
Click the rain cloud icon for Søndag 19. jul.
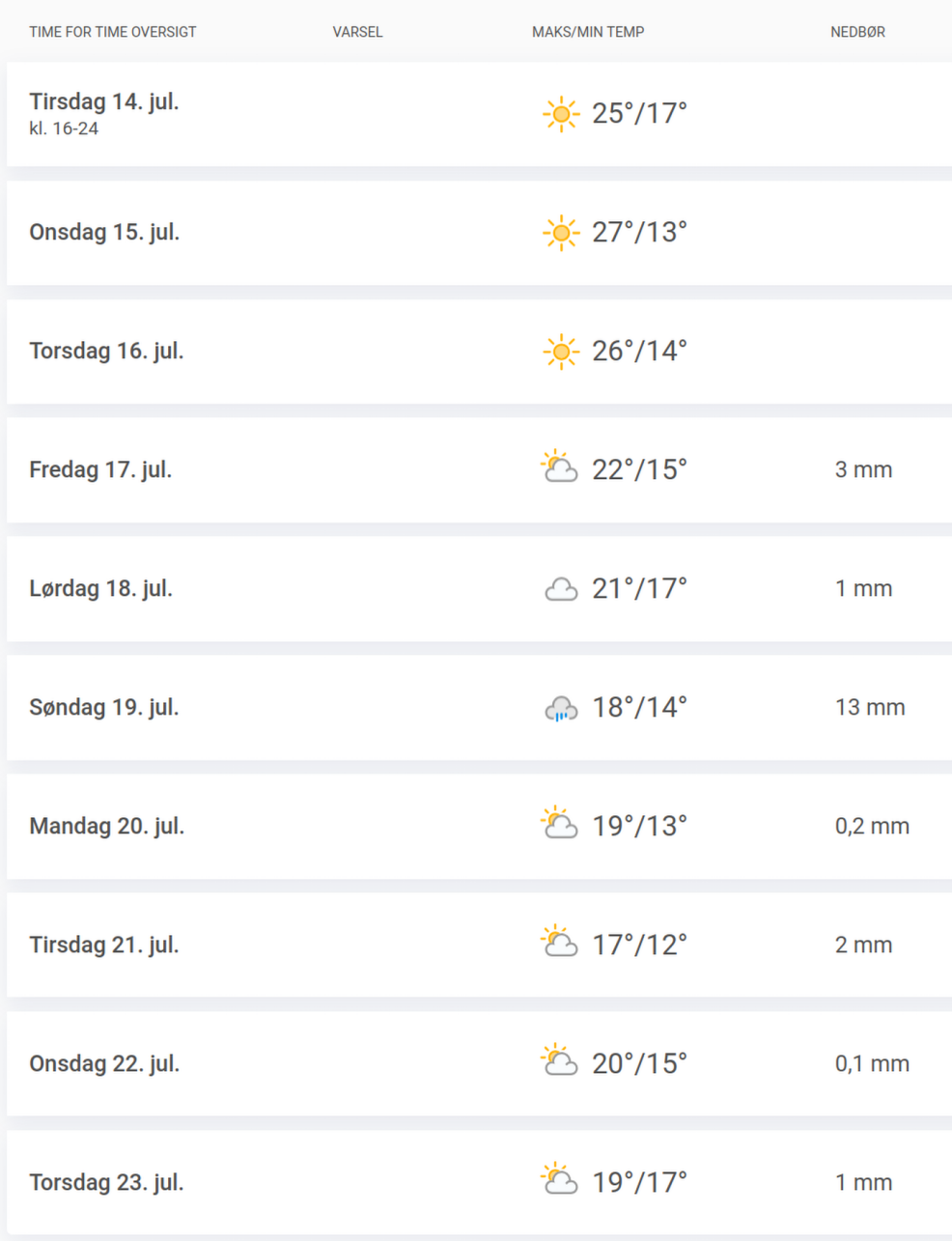coord(561,709)
